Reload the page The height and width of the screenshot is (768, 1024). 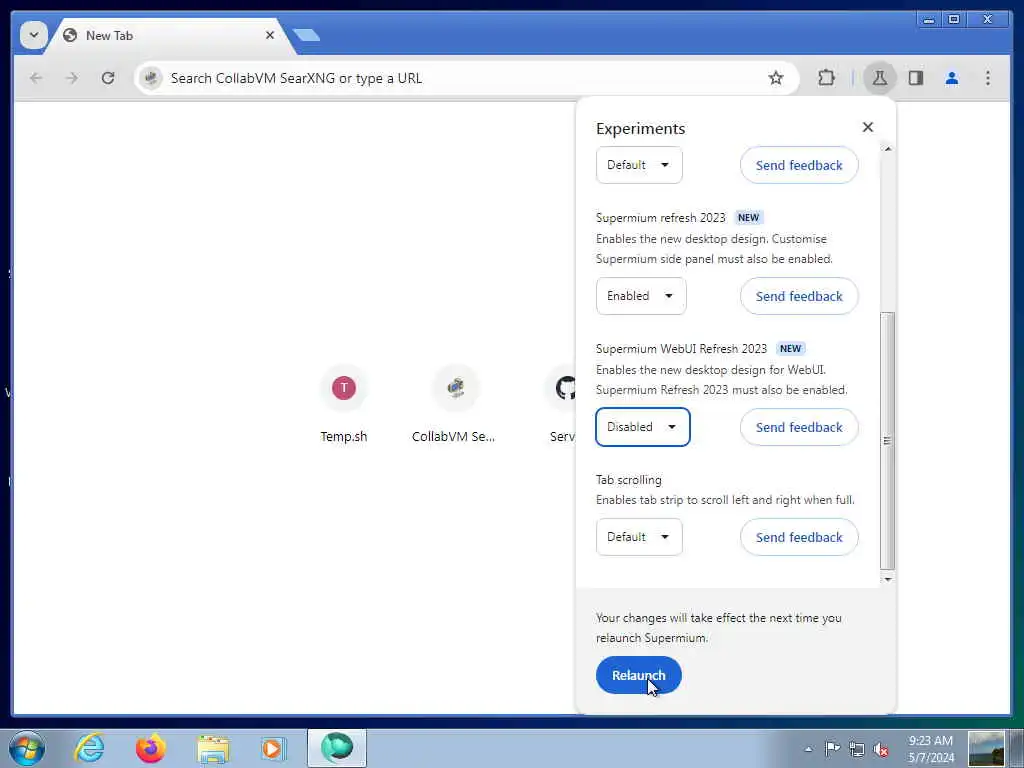[108, 78]
